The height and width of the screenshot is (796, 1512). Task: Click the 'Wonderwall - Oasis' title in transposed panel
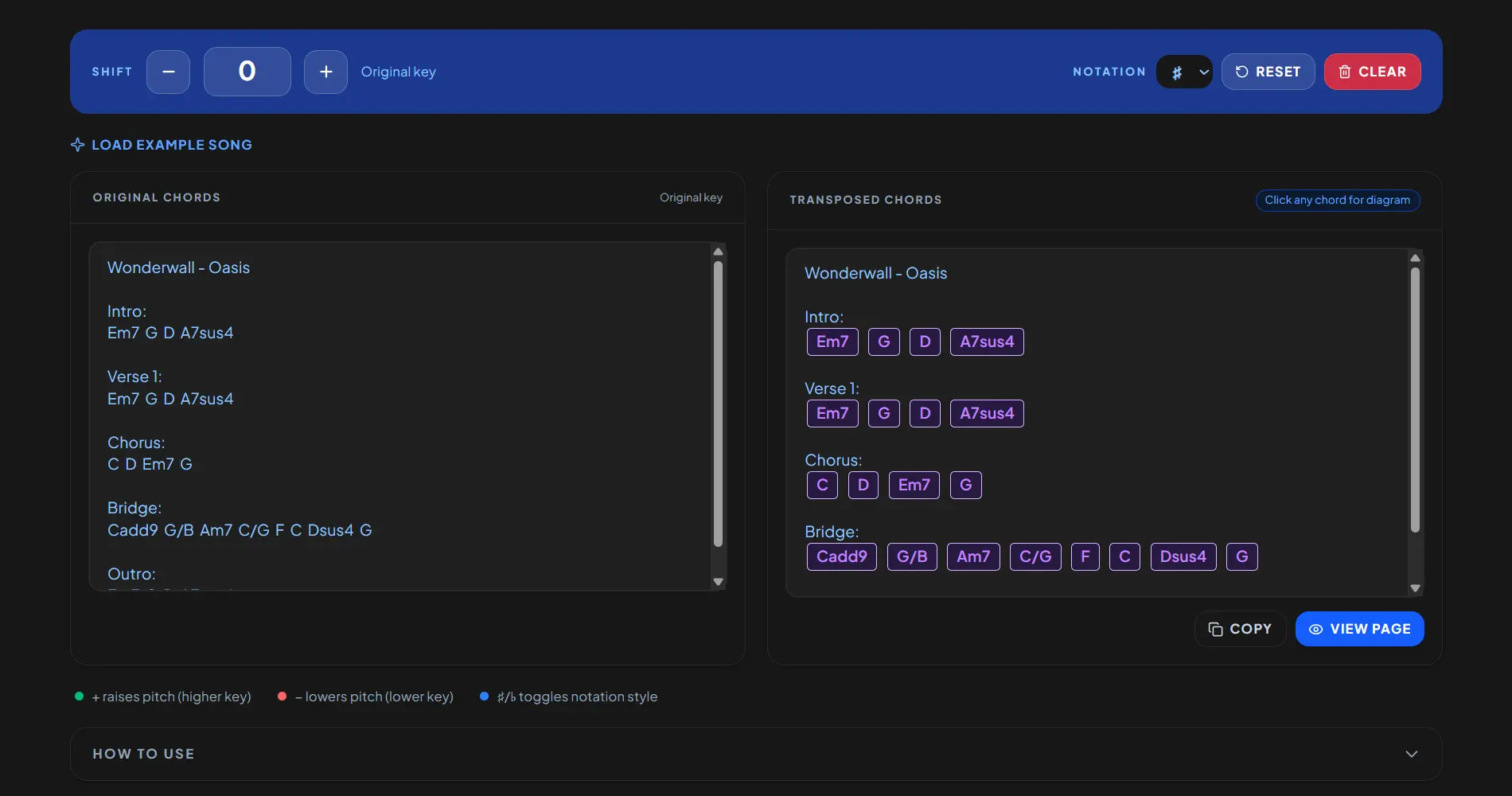tap(875, 273)
